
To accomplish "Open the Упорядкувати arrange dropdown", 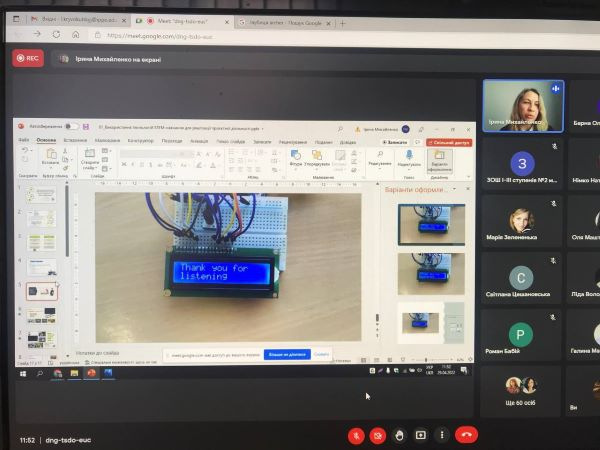I will coord(317,156).
